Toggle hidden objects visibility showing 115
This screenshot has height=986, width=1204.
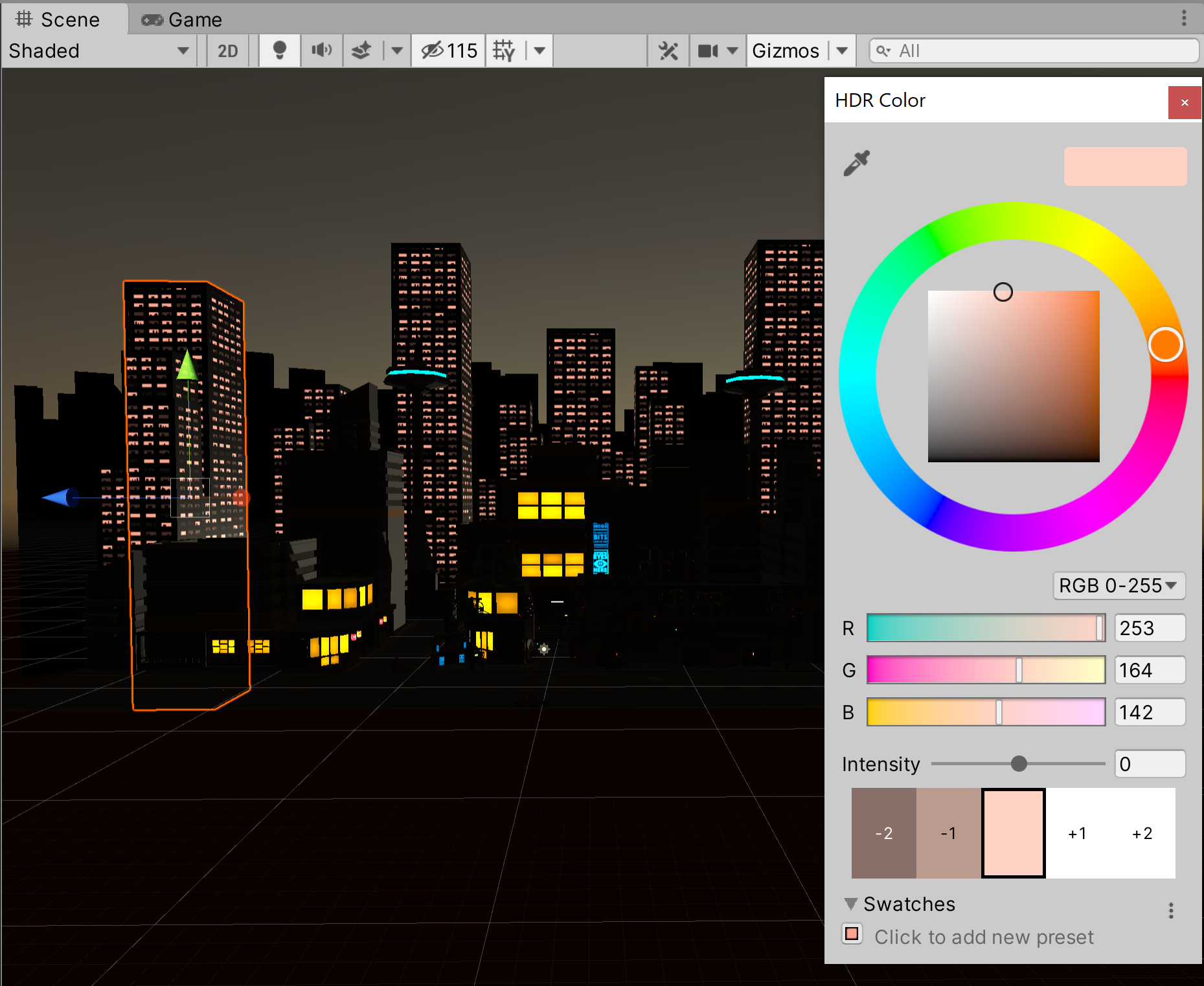[x=449, y=50]
